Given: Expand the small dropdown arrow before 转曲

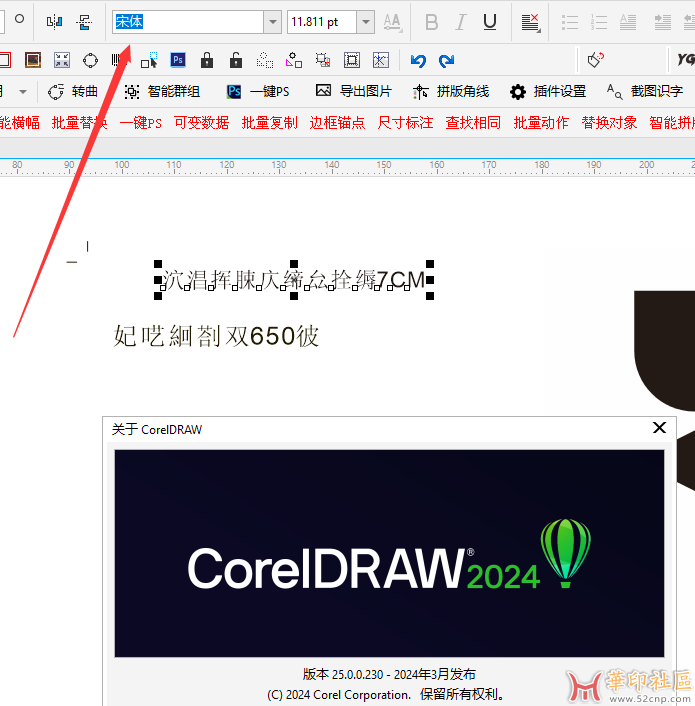Looking at the screenshot, I should point(23,92).
